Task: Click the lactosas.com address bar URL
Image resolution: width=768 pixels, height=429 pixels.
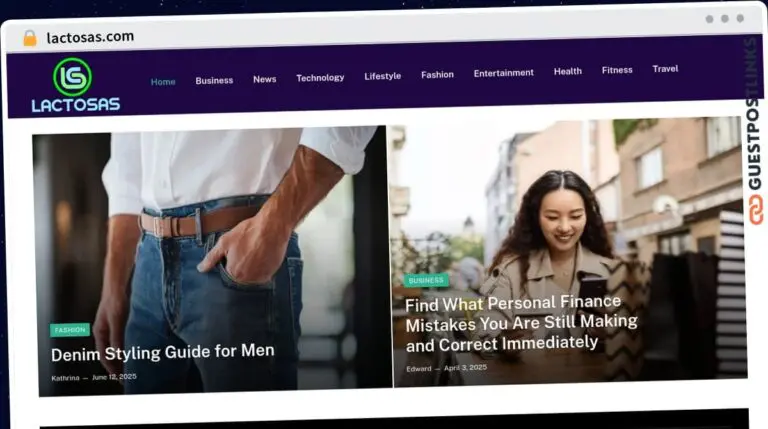Action: tap(89, 37)
